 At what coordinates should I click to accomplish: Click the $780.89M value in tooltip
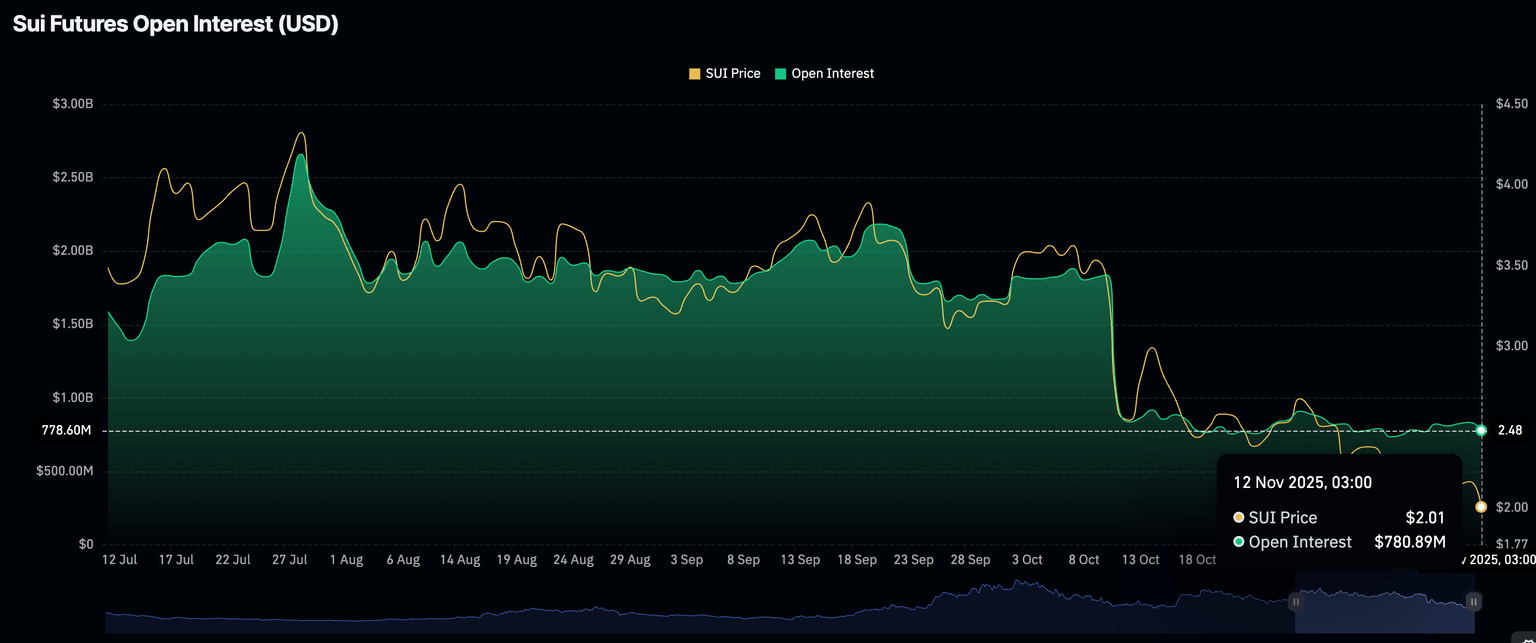click(x=1409, y=542)
